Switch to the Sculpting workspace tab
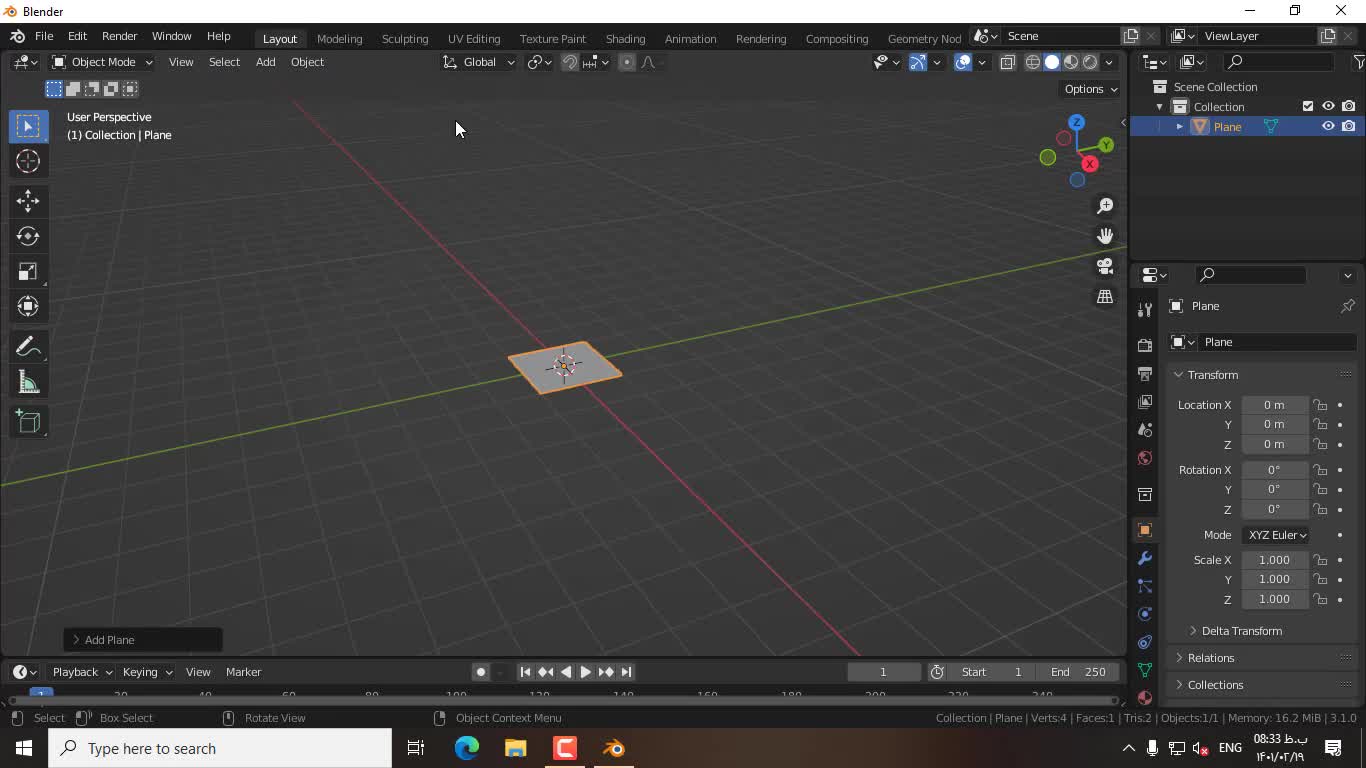The height and width of the screenshot is (768, 1366). (x=404, y=38)
